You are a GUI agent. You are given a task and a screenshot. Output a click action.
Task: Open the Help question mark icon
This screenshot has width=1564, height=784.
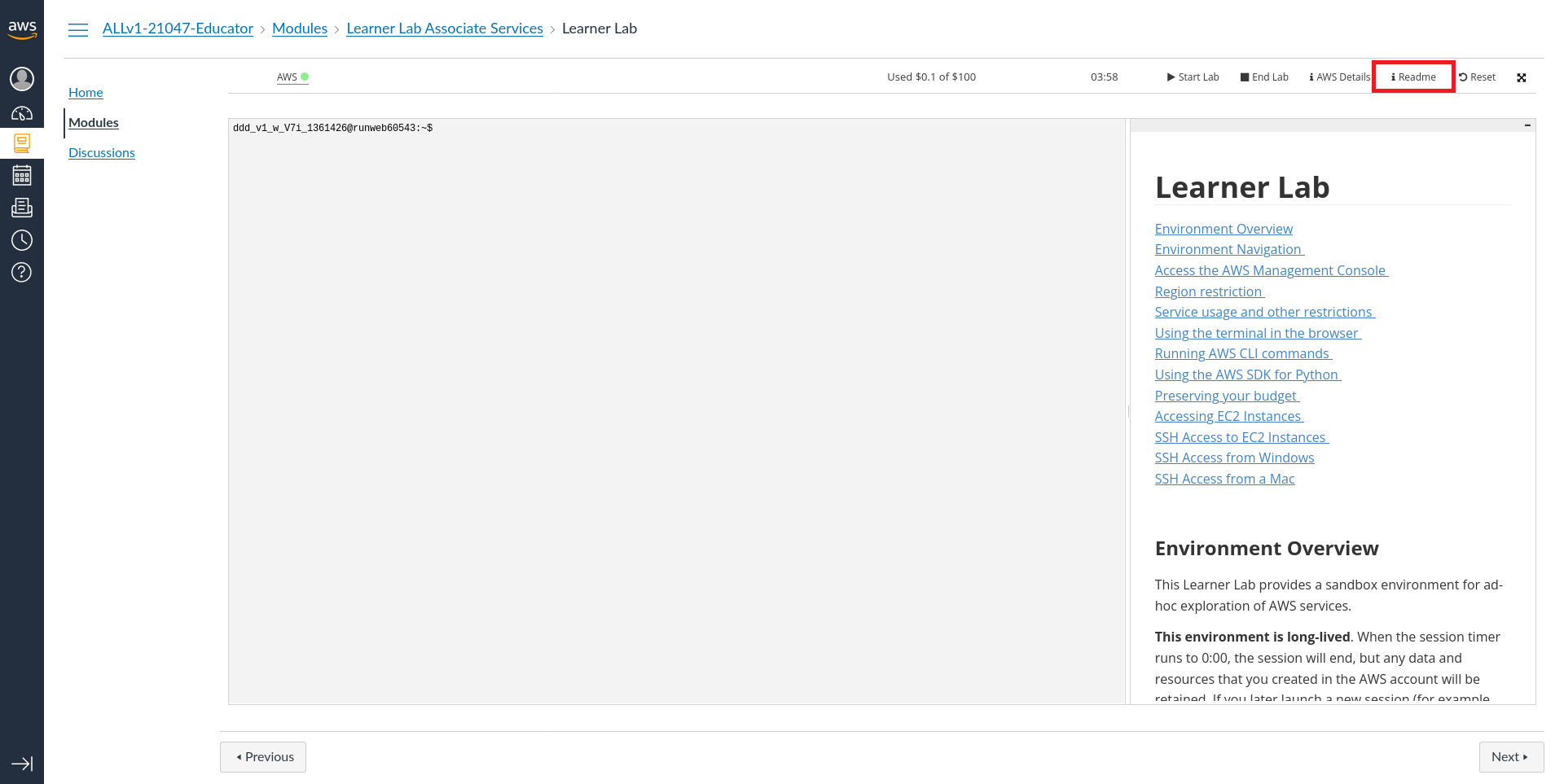22,272
